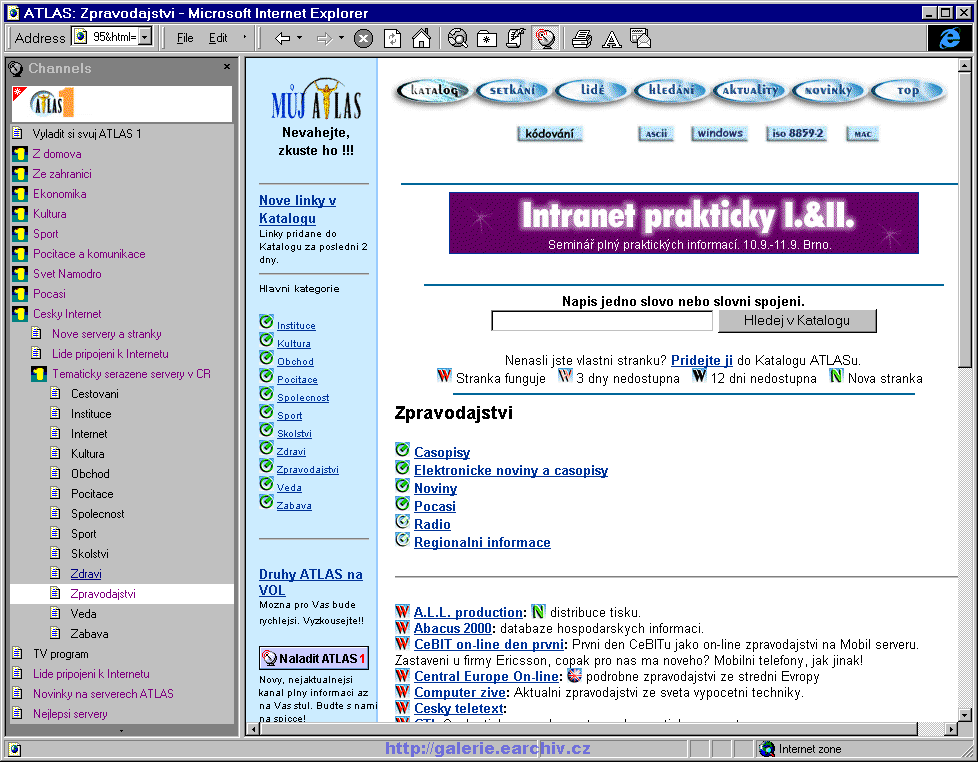The width and height of the screenshot is (978, 762).
Task: Click the green icon beside Casopisy
Action: (402, 450)
